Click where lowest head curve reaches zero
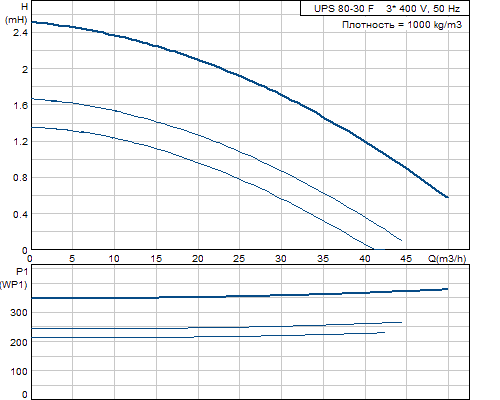 [x=374, y=249]
